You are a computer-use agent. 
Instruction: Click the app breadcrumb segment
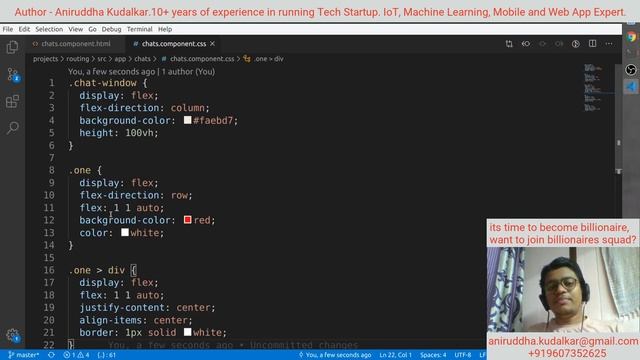pos(120,59)
